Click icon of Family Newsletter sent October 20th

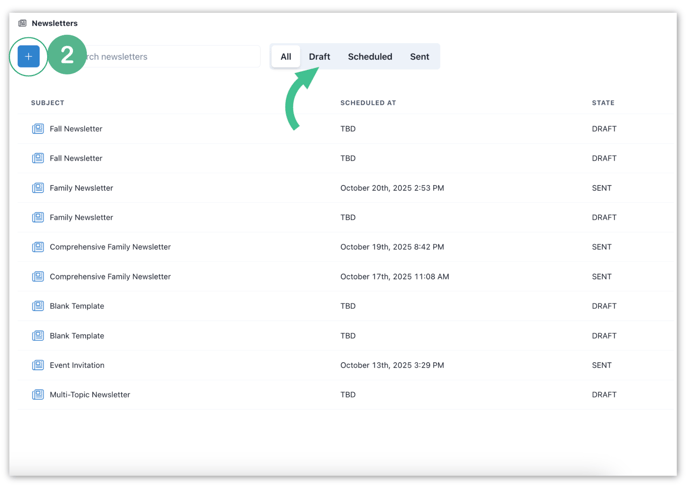[38, 188]
